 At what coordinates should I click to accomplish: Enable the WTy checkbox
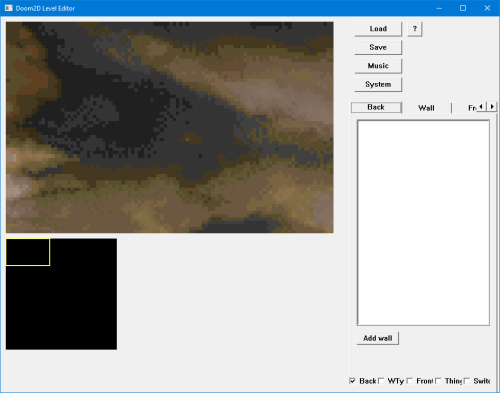click(381, 381)
